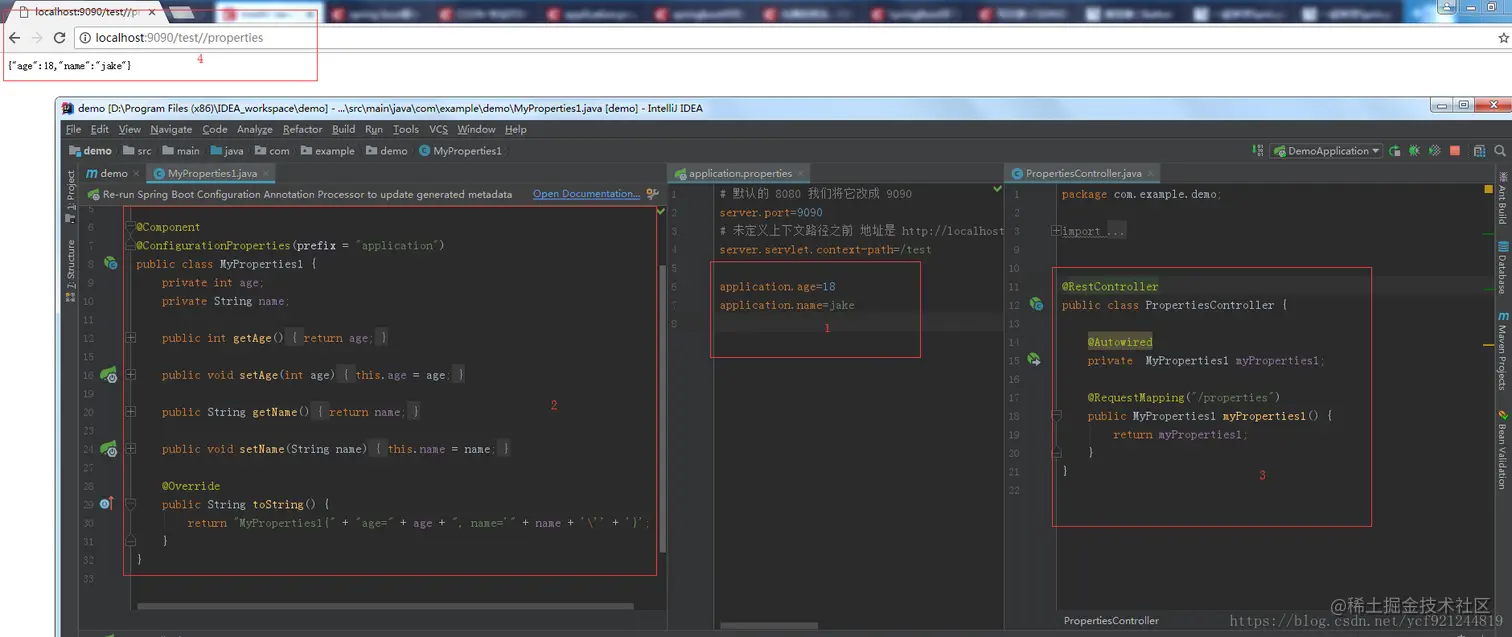Start debugging with the bug icon
Screen dimensions: 1512x637
1414,151
